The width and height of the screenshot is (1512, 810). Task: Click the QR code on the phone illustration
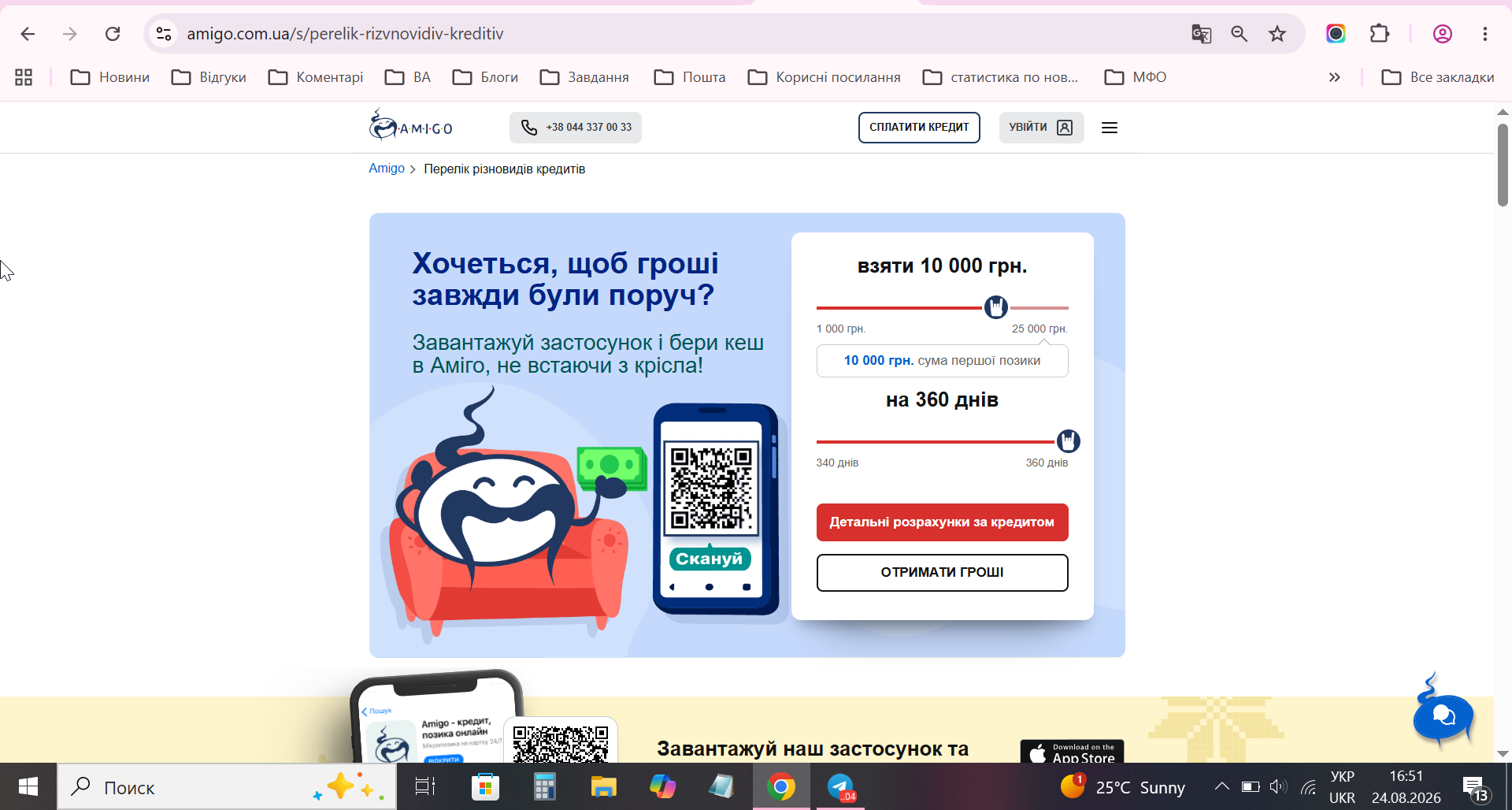point(711,489)
